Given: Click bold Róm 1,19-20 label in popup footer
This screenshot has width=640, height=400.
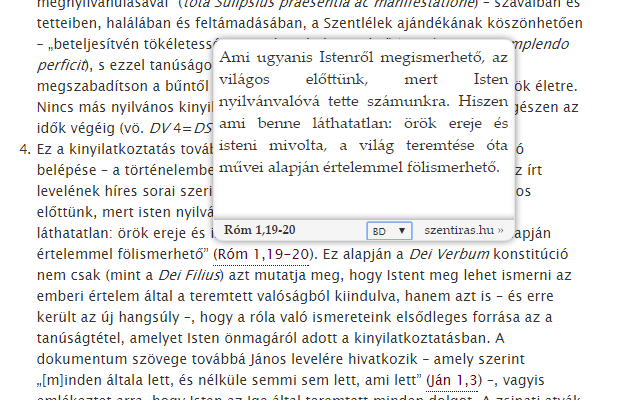Looking at the screenshot, I should (x=260, y=230).
